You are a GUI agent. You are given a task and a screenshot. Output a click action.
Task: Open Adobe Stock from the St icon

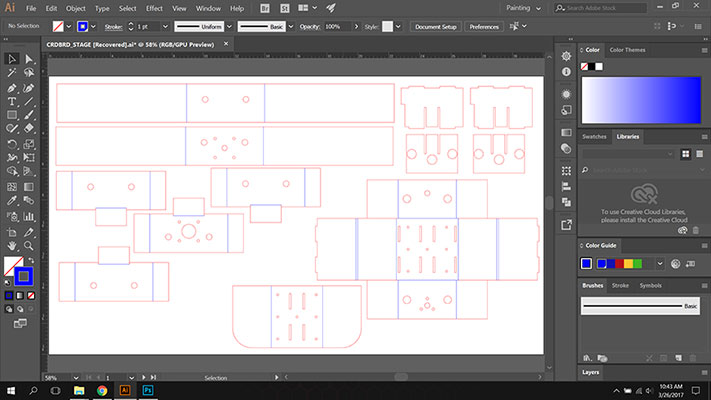(284, 8)
